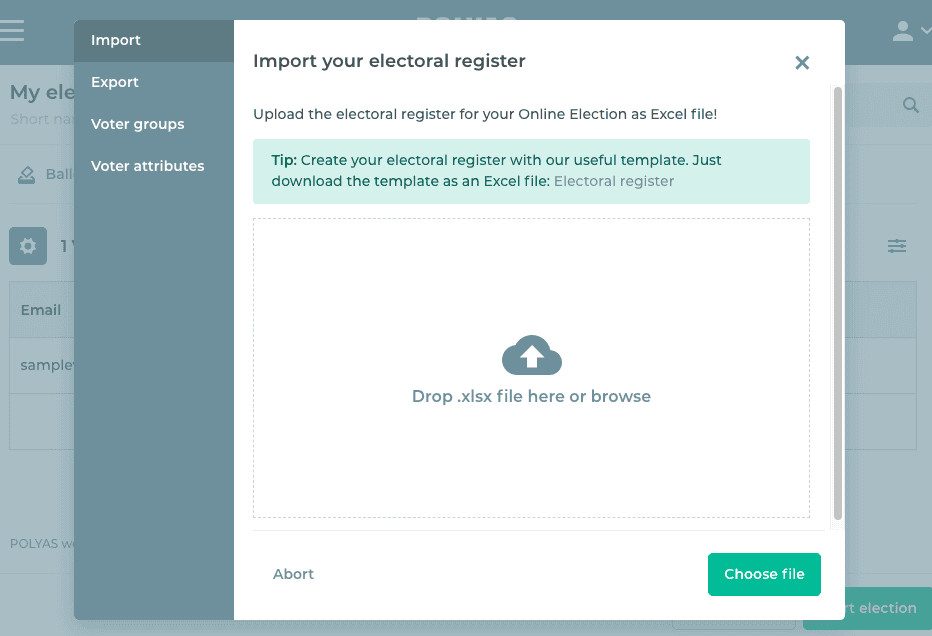The height and width of the screenshot is (636, 932).
Task: Switch to the Export tab
Action: tap(115, 82)
